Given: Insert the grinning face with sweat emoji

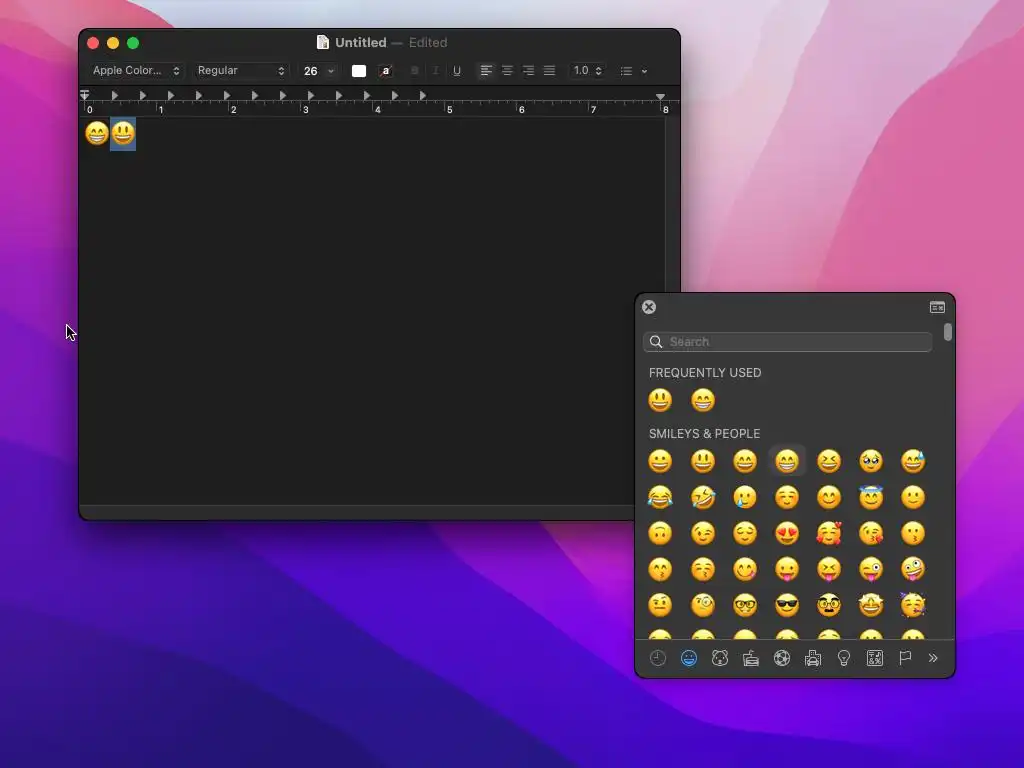Looking at the screenshot, I should pyautogui.click(x=913, y=461).
